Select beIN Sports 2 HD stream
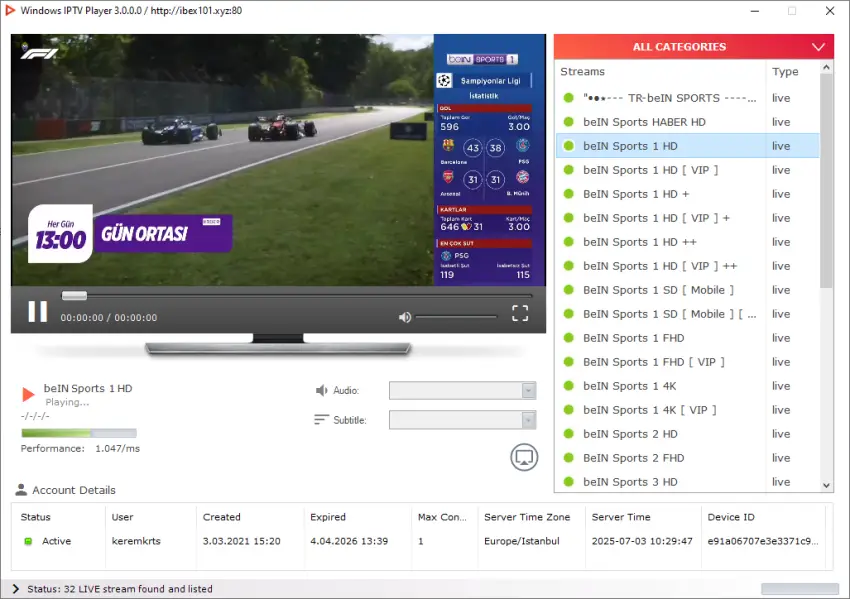The image size is (850, 599). [687, 434]
